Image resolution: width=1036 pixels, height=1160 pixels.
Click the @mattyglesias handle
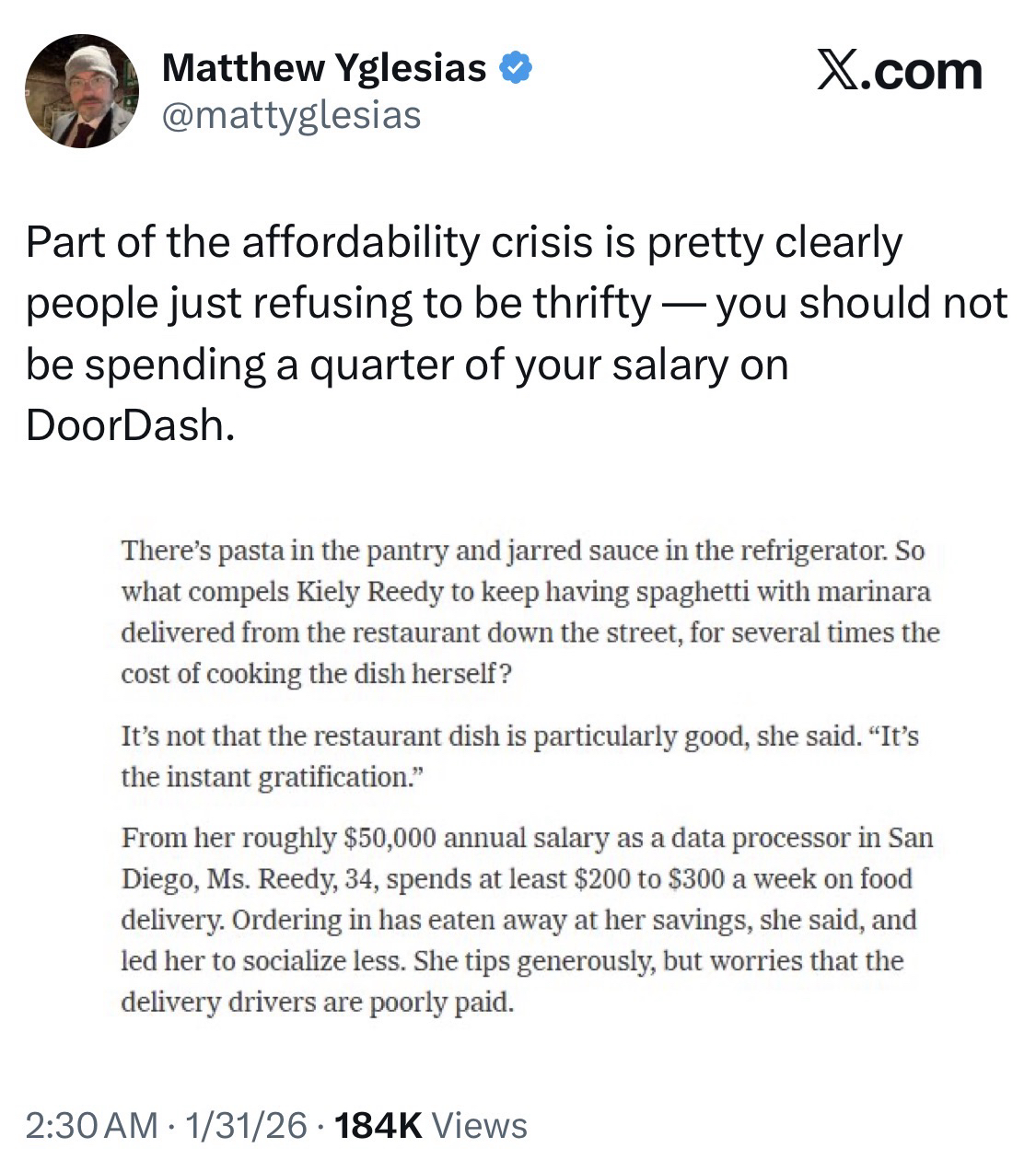(291, 115)
